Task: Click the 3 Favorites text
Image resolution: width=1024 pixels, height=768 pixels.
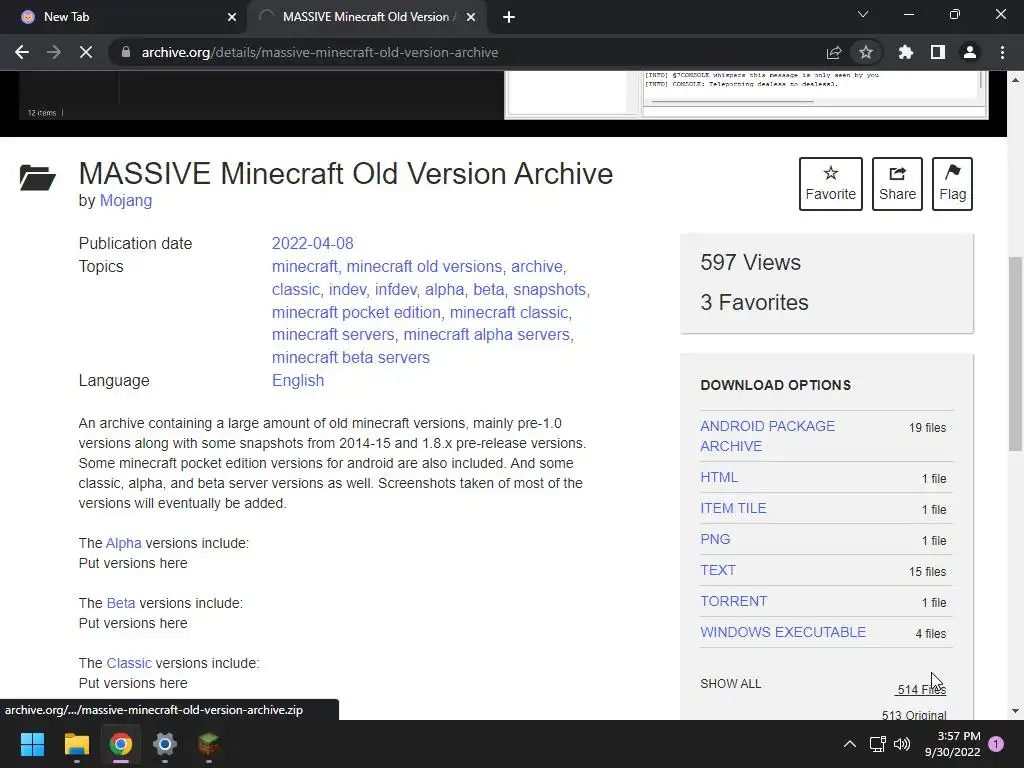Action: pyautogui.click(x=754, y=302)
